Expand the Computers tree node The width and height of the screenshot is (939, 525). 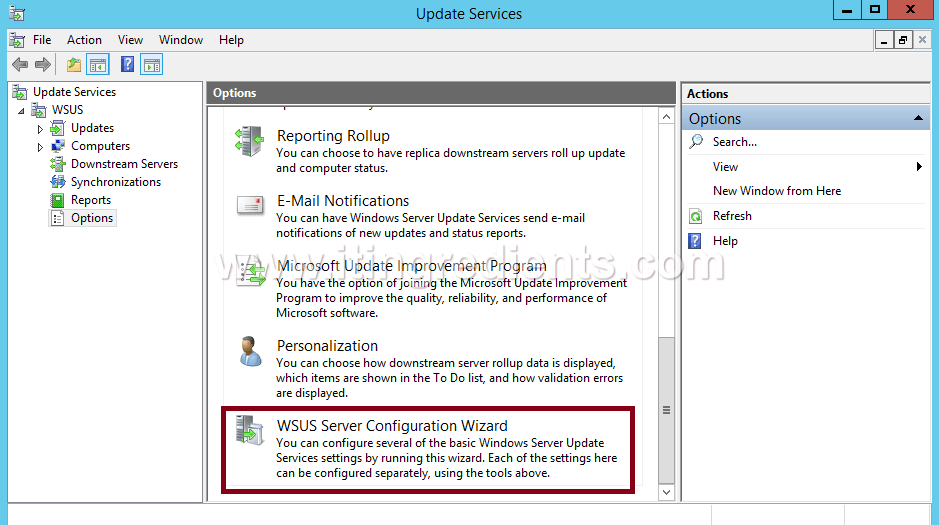click(40, 147)
